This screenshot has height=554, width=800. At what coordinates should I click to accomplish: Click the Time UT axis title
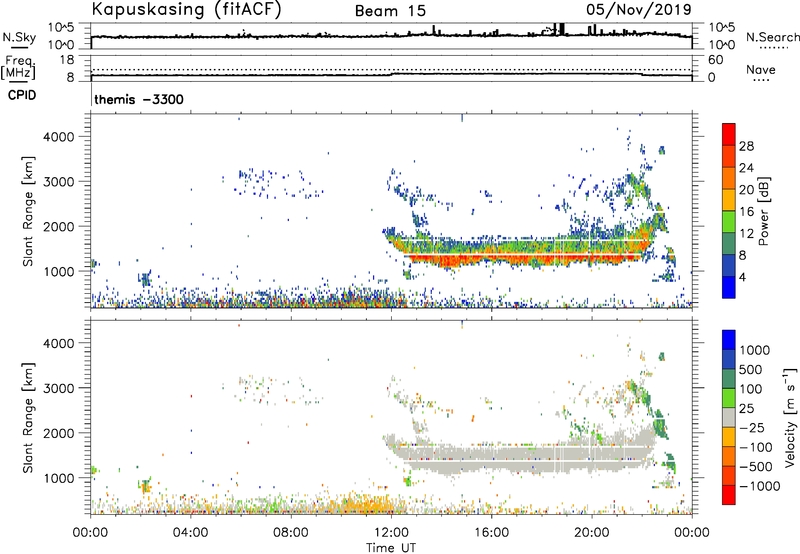[x=391, y=548]
